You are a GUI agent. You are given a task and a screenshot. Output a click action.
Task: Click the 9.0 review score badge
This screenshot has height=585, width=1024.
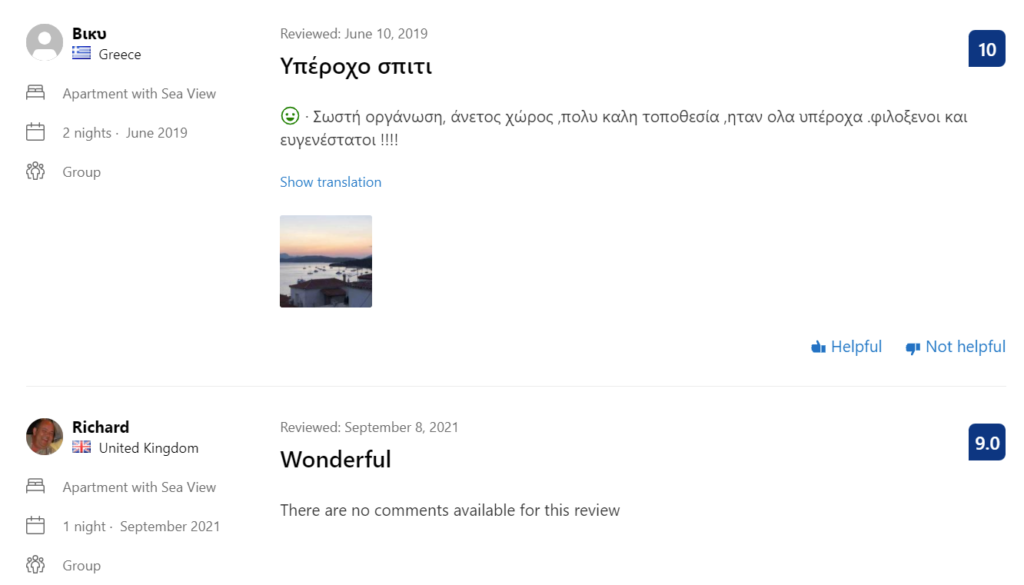[x=986, y=443]
